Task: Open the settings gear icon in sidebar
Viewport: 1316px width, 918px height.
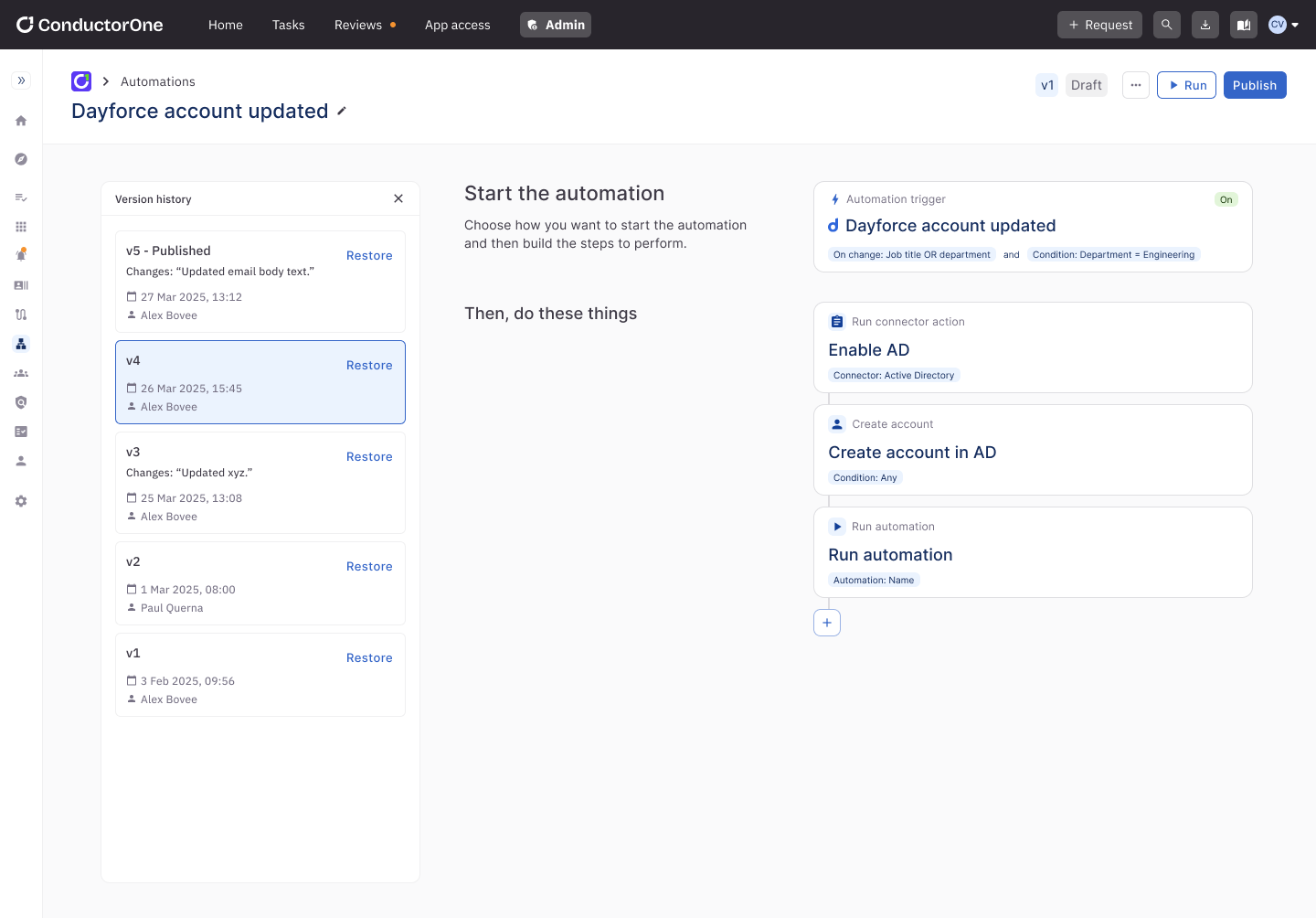Action: (21, 501)
